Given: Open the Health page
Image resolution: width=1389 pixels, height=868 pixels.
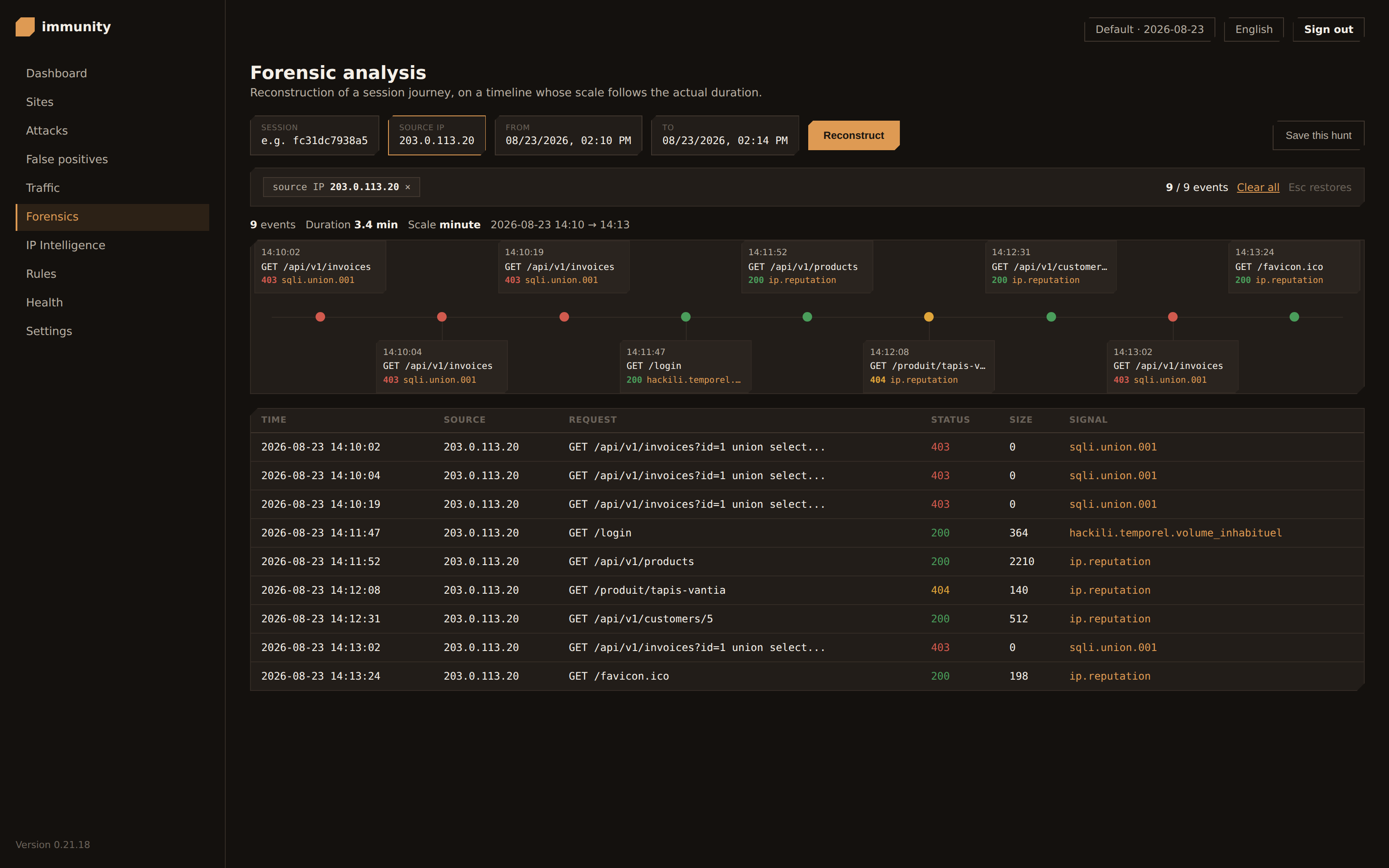Looking at the screenshot, I should click(x=112, y=302).
